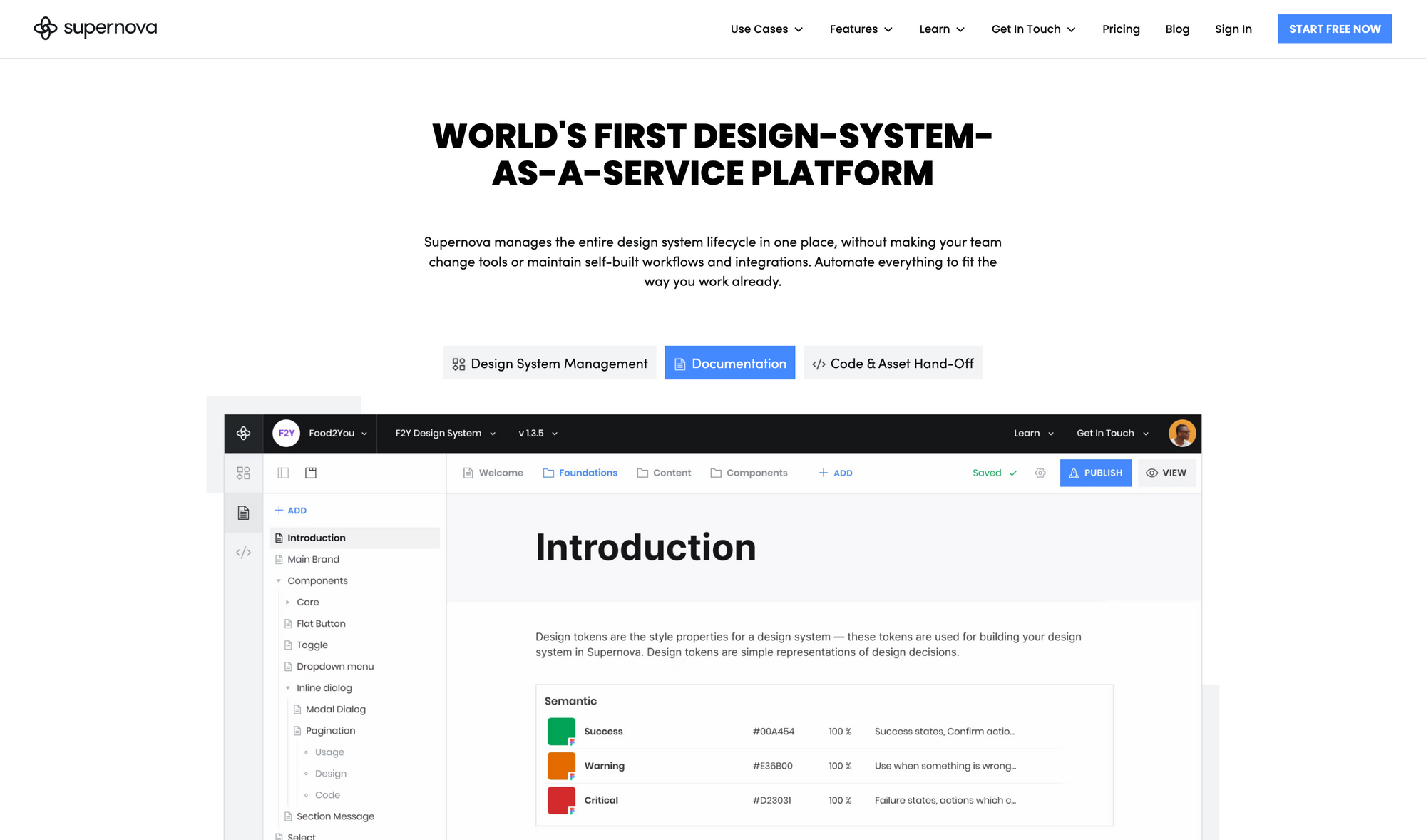Click the orange Warning color swatch

coord(561,766)
